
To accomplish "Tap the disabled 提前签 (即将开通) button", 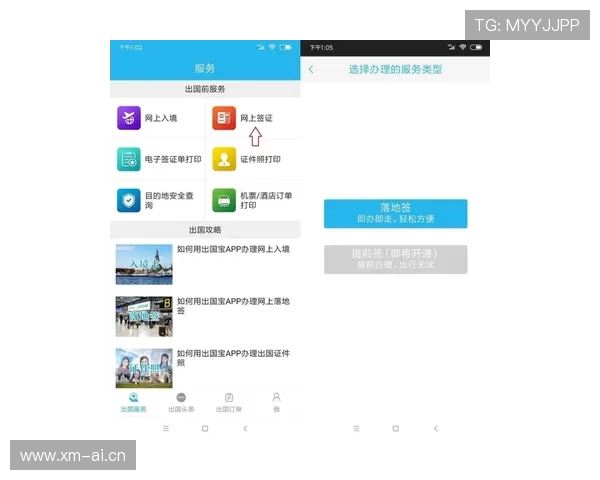I will coord(395,259).
